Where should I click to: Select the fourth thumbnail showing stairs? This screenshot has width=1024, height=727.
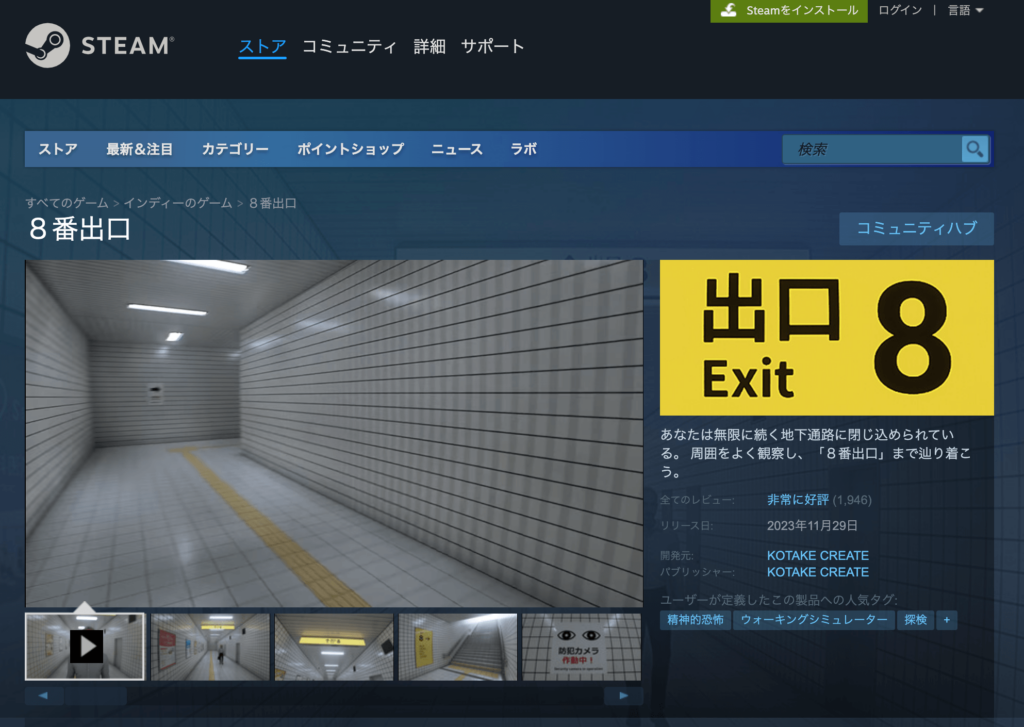458,647
